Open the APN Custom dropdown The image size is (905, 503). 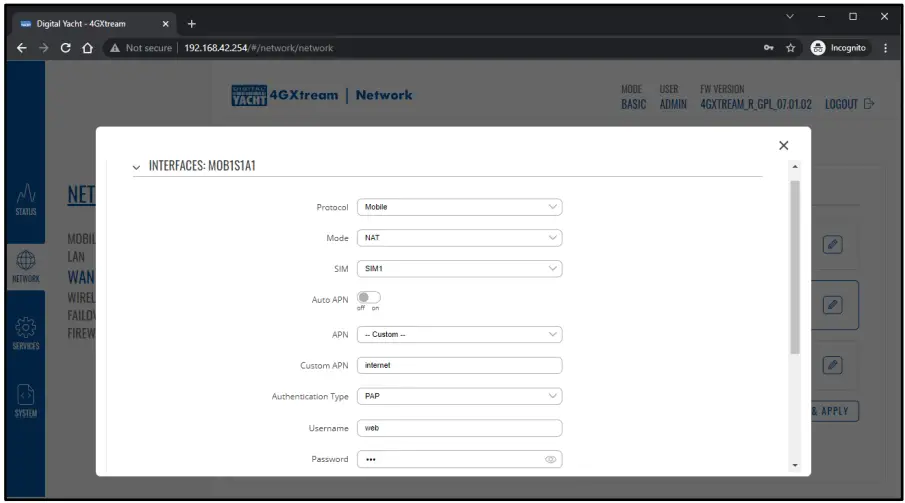[459, 334]
